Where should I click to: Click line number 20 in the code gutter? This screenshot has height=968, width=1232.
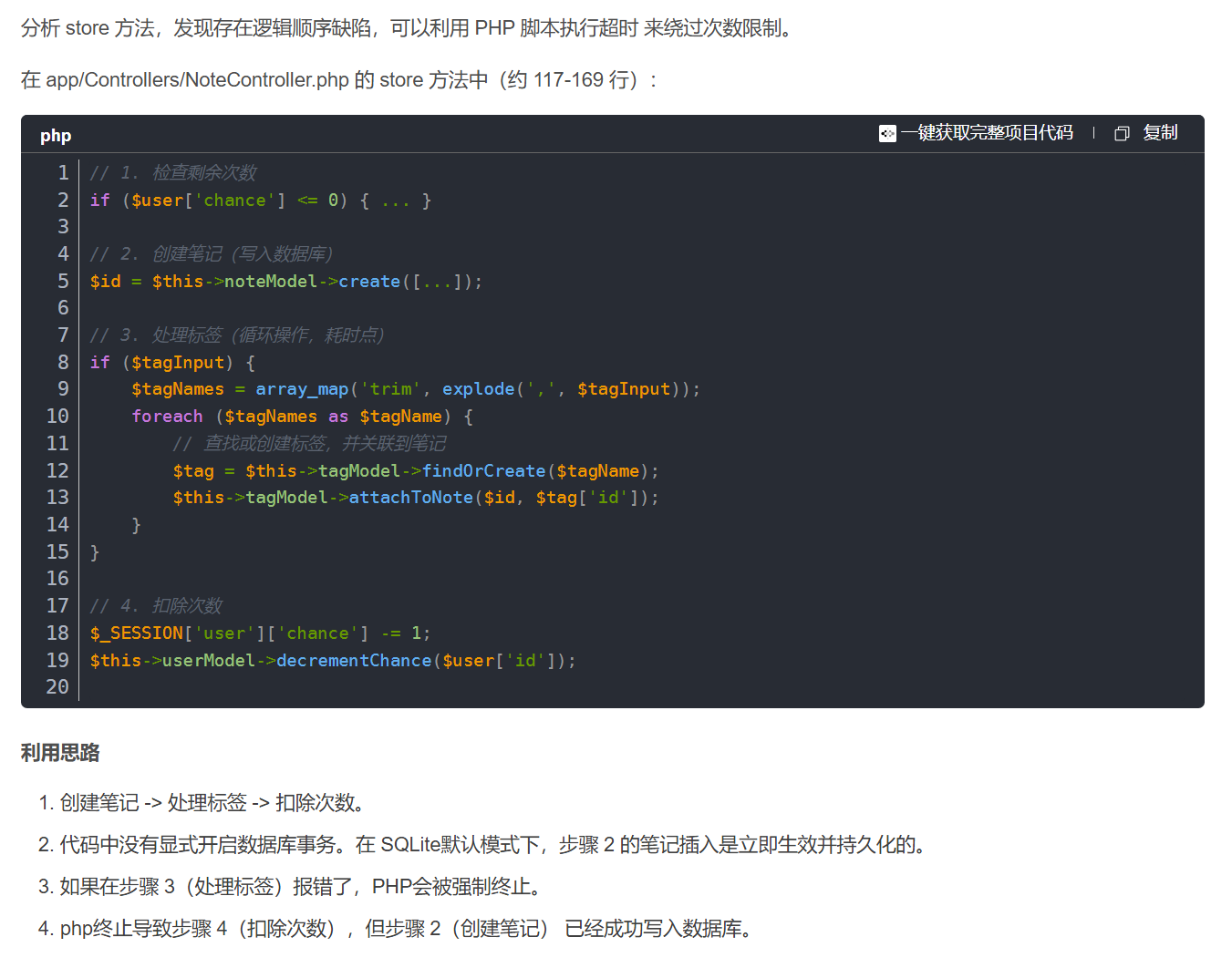pos(57,687)
